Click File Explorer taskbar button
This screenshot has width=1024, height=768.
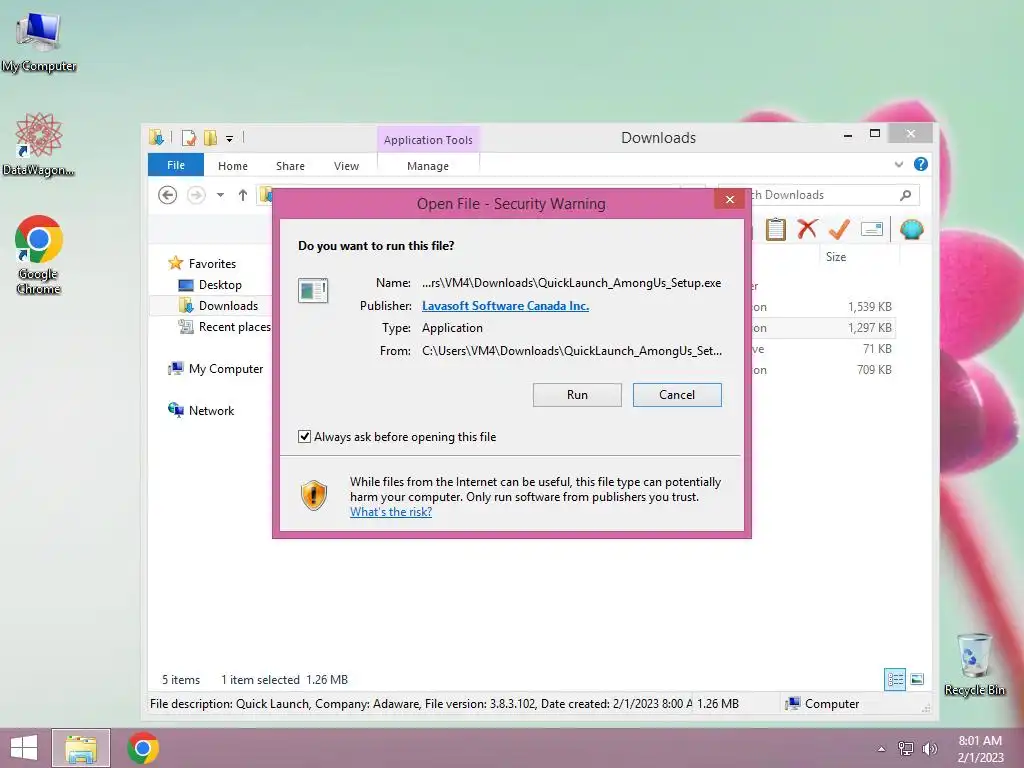tap(81, 748)
